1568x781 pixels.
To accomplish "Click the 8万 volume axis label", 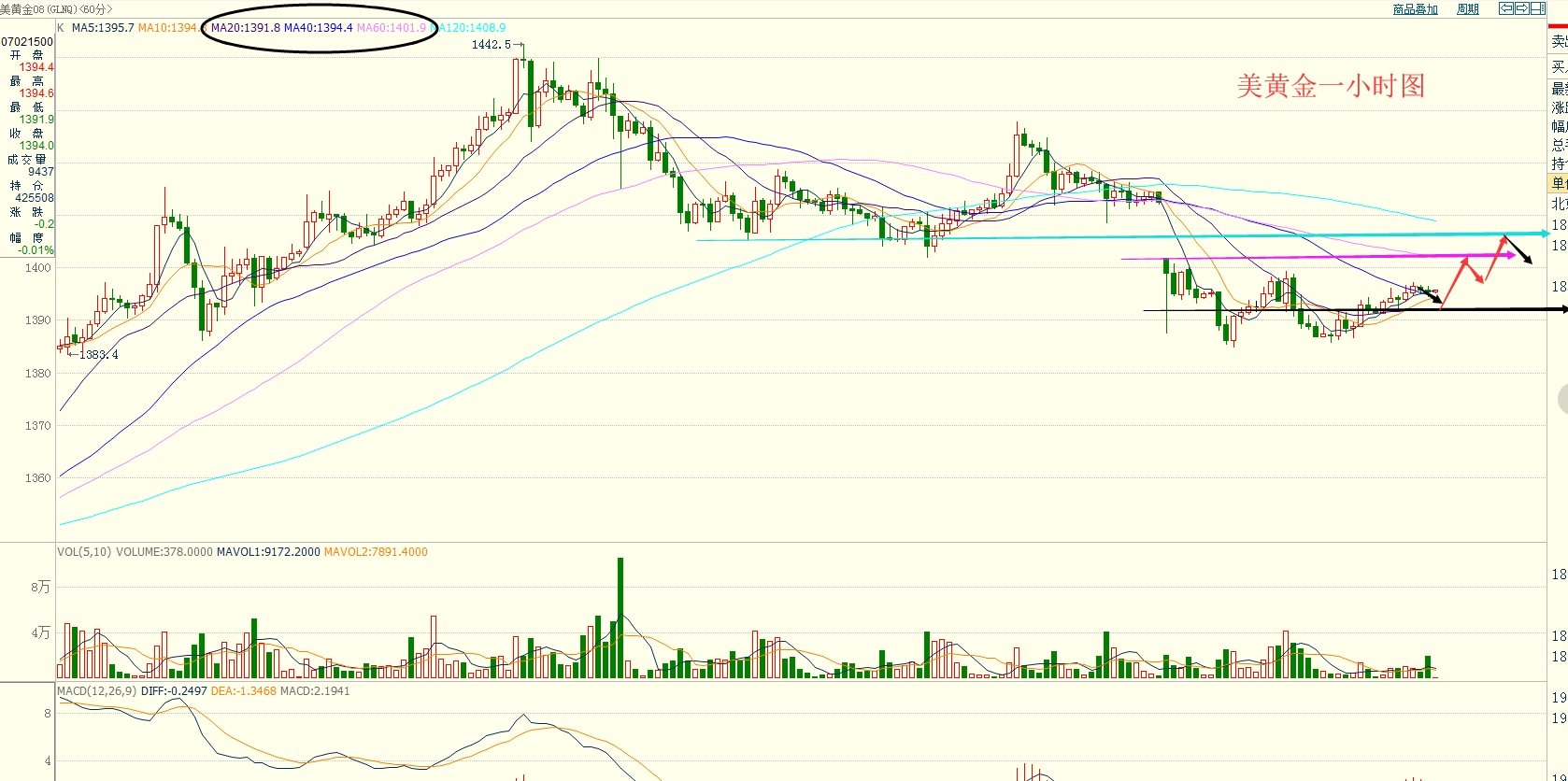I will tap(40, 588).
